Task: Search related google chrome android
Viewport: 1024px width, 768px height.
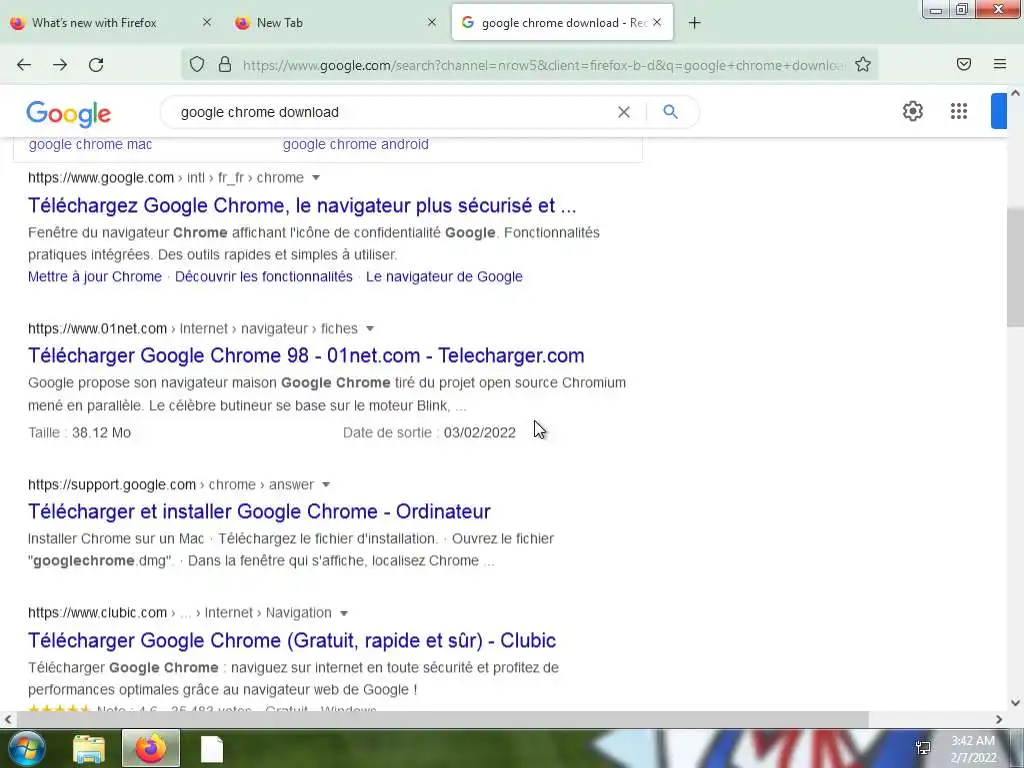Action: point(356,144)
